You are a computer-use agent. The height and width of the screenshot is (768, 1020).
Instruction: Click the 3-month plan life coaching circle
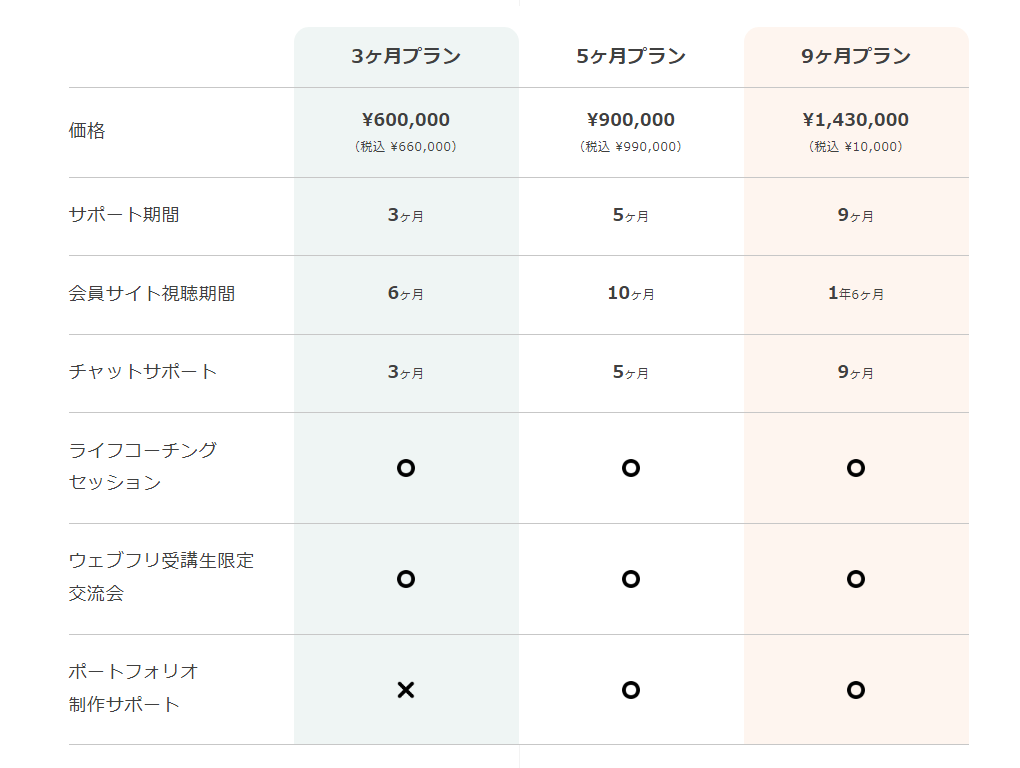(405, 468)
